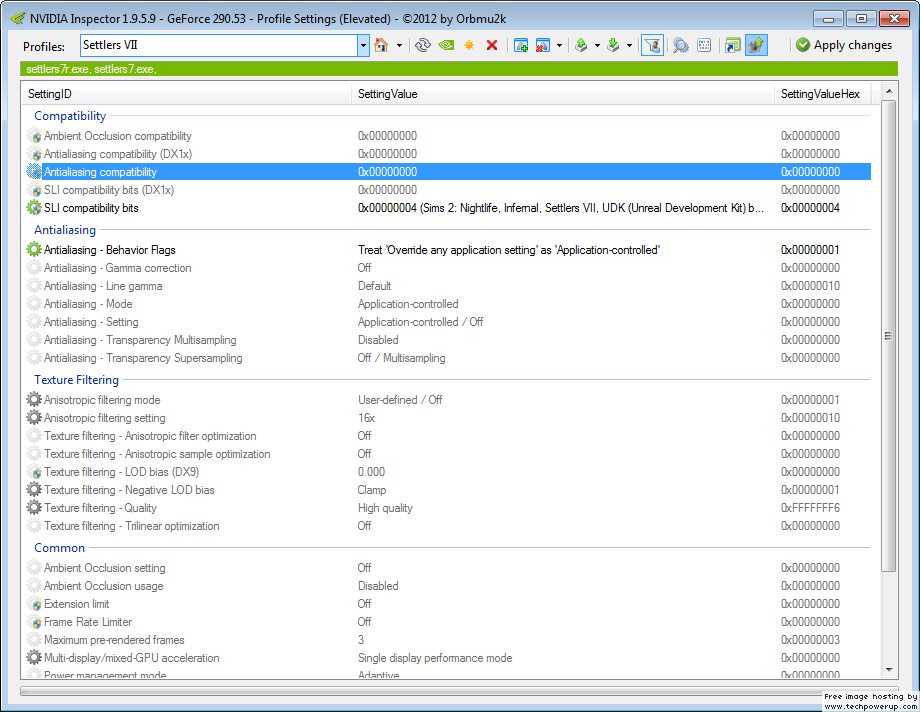Open the Profiles combo box dropdown arrow
The image size is (920, 712).
click(x=363, y=45)
